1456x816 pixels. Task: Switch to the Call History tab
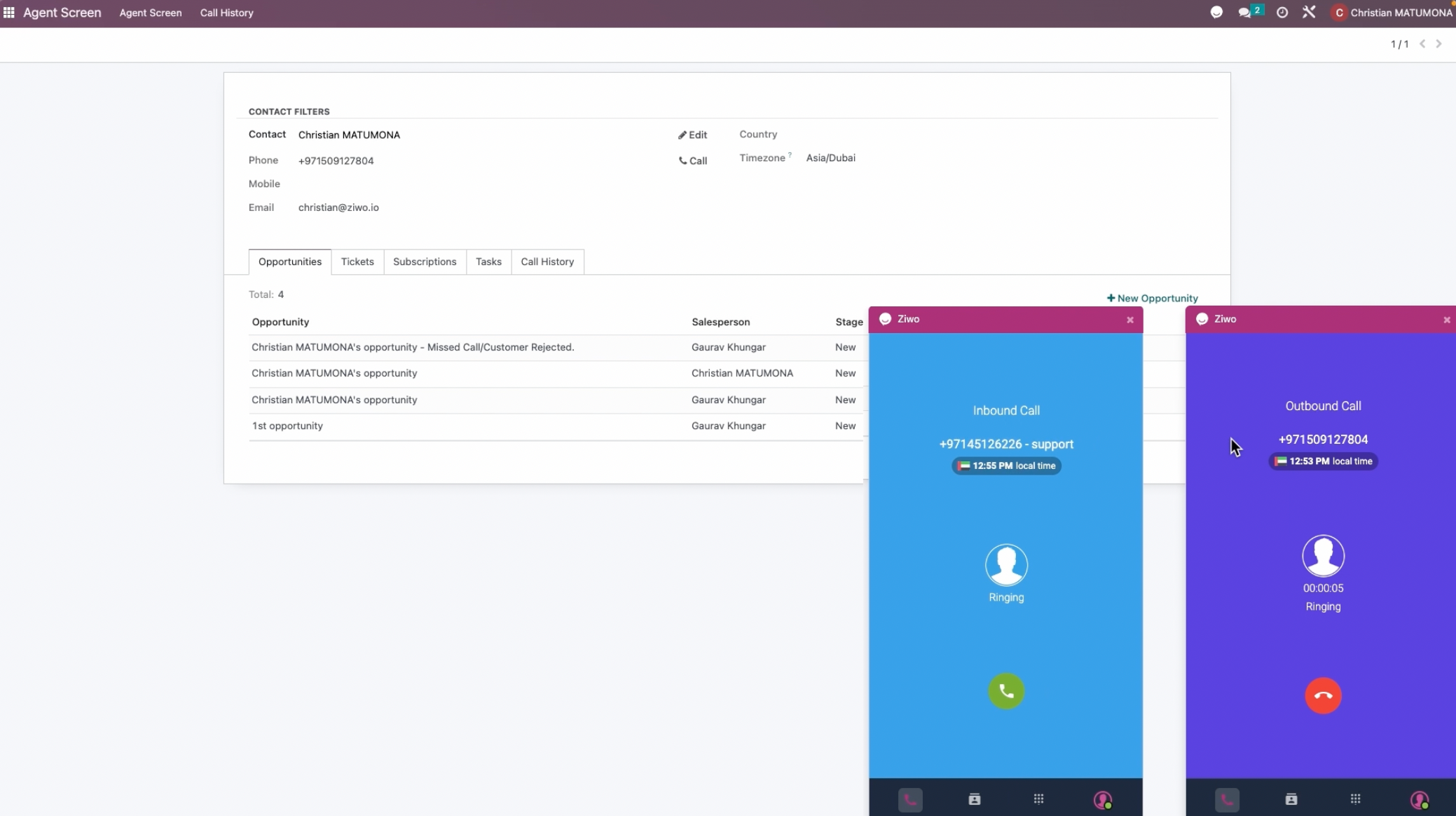(547, 261)
